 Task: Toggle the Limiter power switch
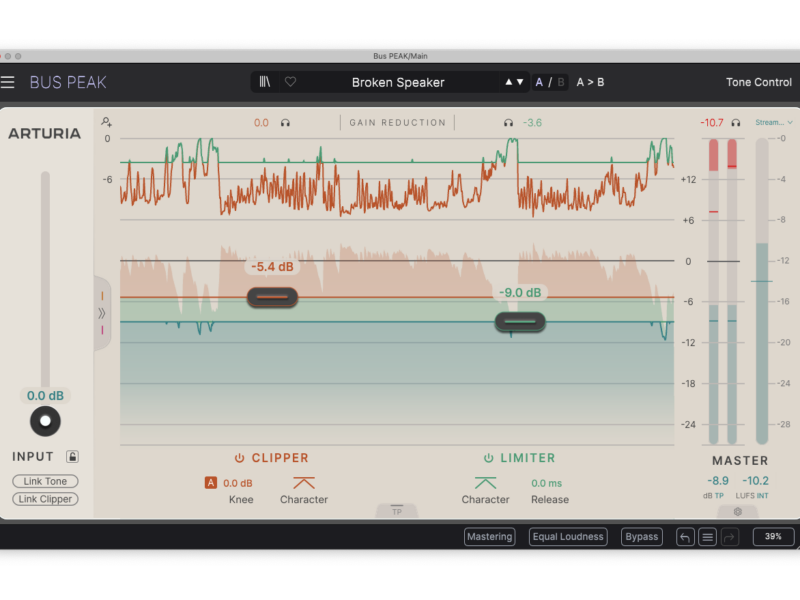point(489,458)
